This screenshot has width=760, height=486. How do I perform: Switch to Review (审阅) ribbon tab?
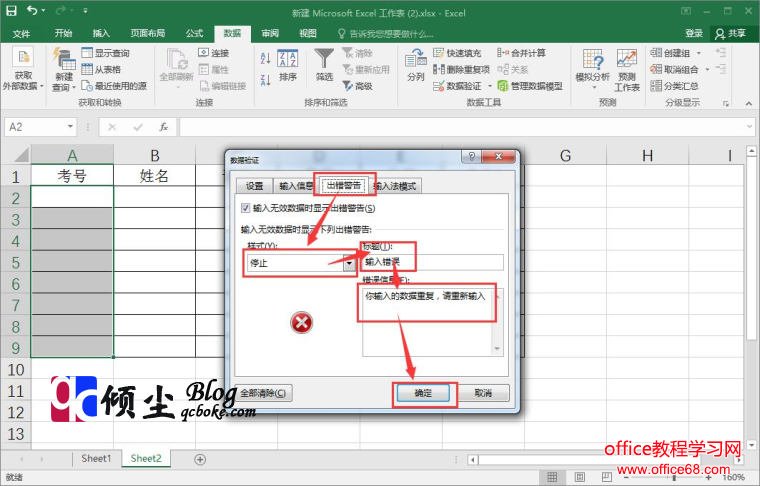pyautogui.click(x=270, y=33)
